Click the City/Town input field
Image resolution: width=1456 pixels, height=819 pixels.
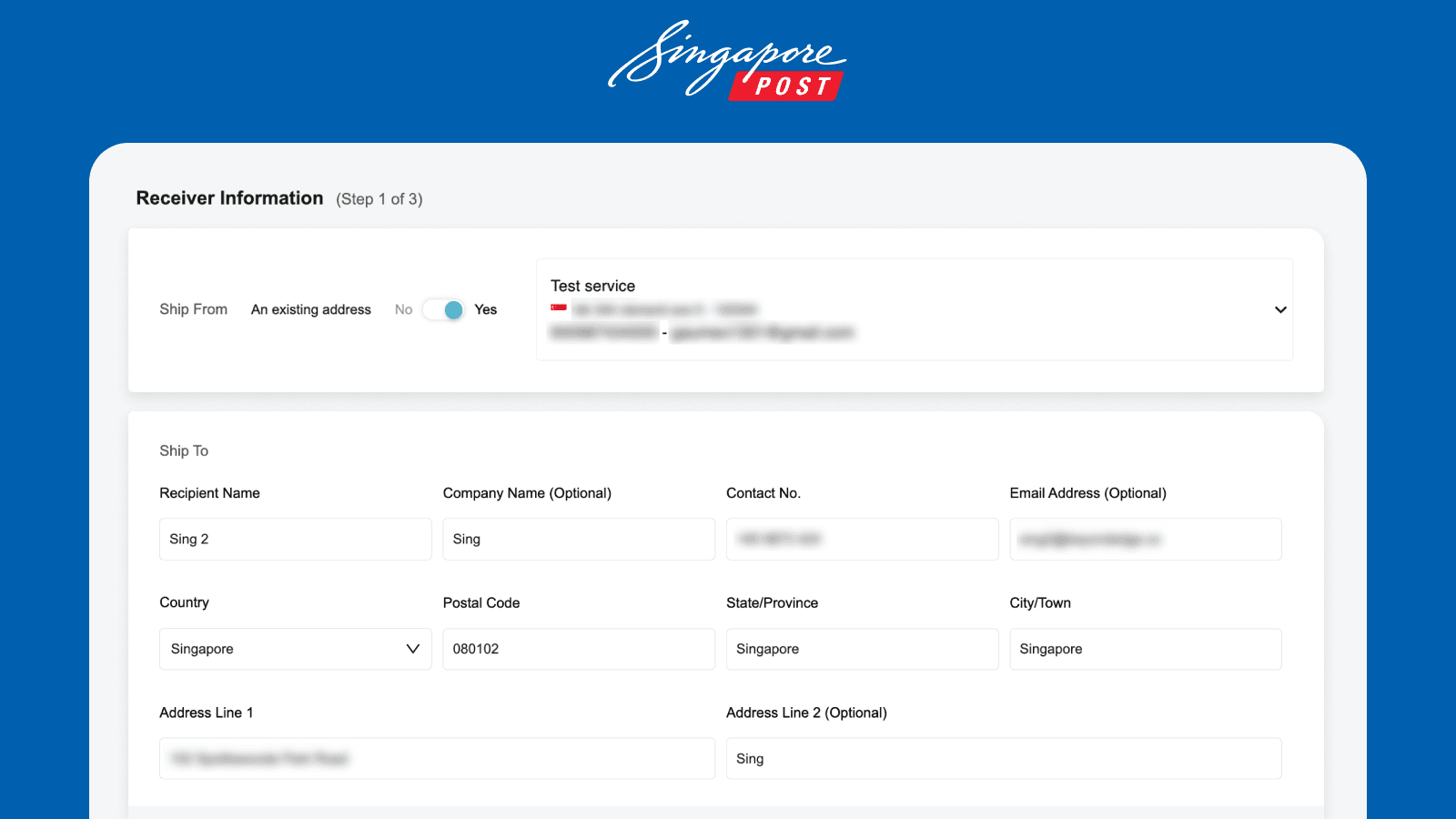coord(1146,649)
